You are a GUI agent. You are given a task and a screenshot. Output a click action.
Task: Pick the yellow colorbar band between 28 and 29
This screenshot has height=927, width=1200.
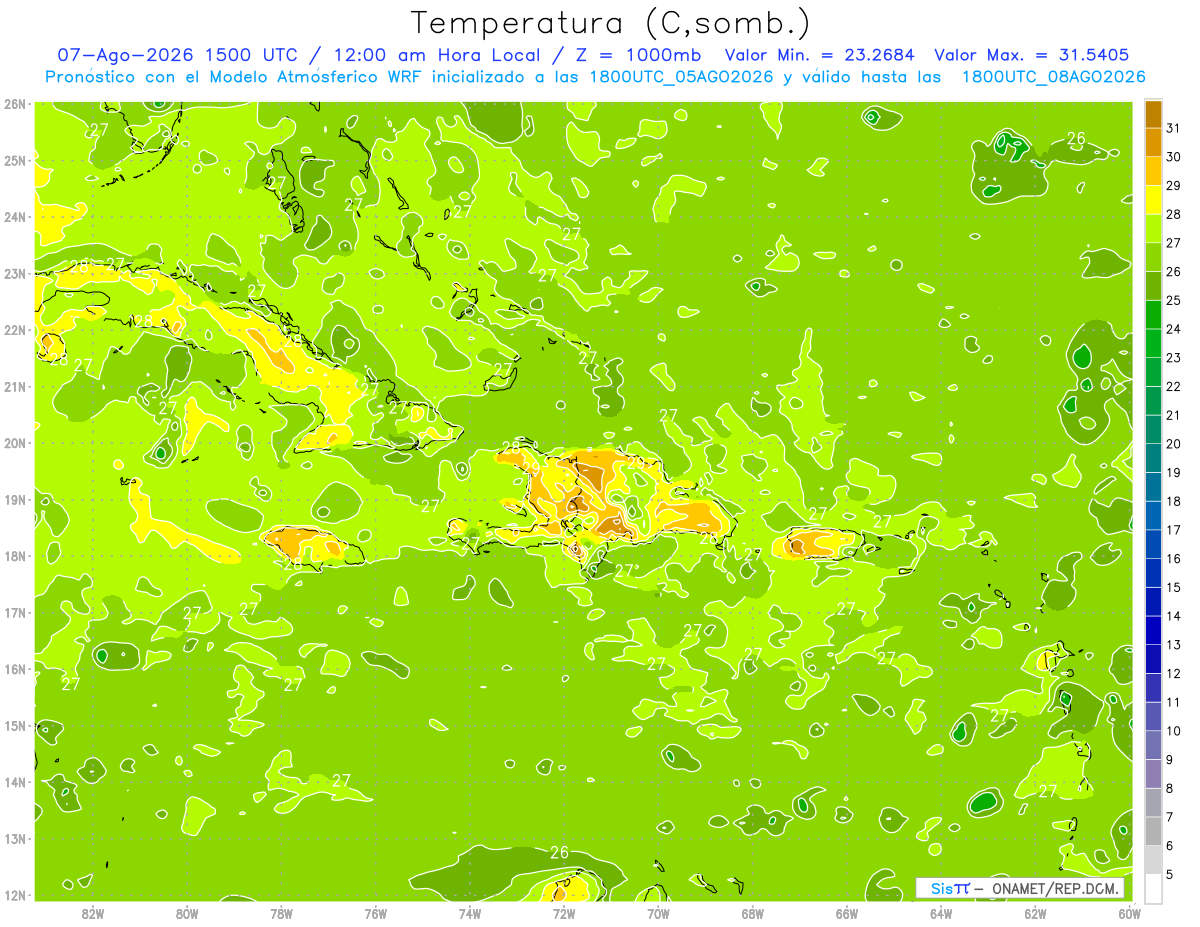[x=1153, y=200]
